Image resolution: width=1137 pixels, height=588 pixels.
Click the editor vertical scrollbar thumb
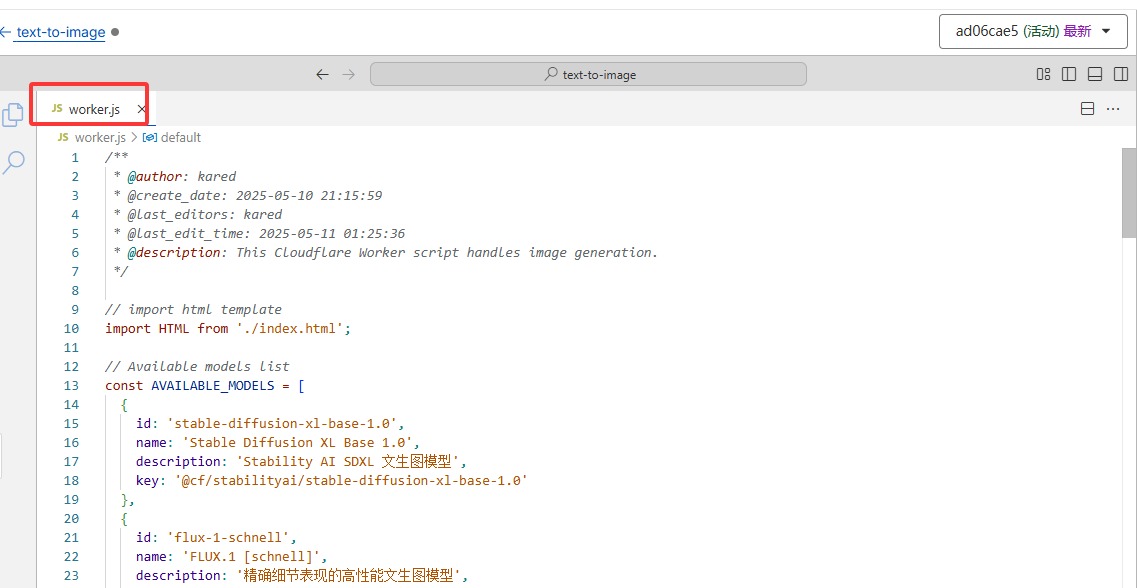point(1129,192)
